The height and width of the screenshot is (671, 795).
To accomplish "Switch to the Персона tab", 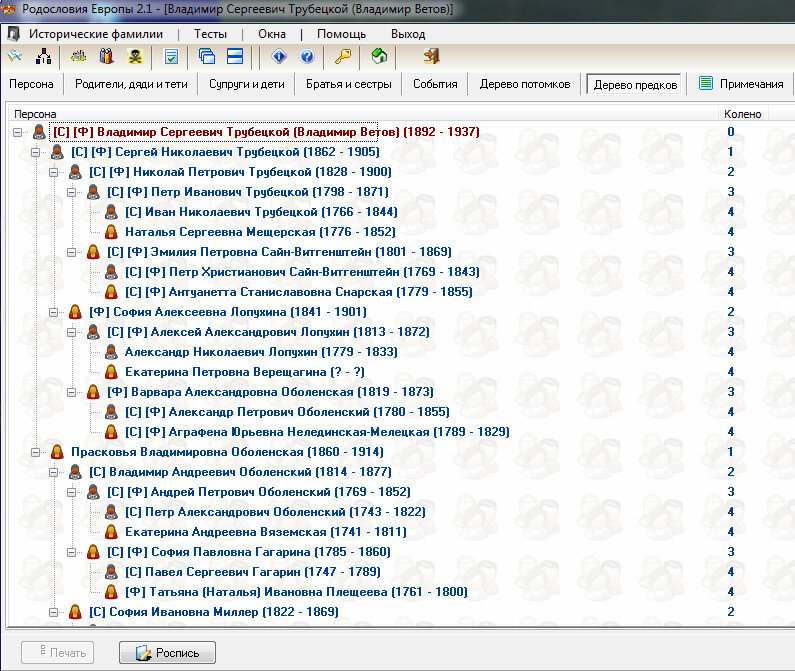I will [31, 84].
